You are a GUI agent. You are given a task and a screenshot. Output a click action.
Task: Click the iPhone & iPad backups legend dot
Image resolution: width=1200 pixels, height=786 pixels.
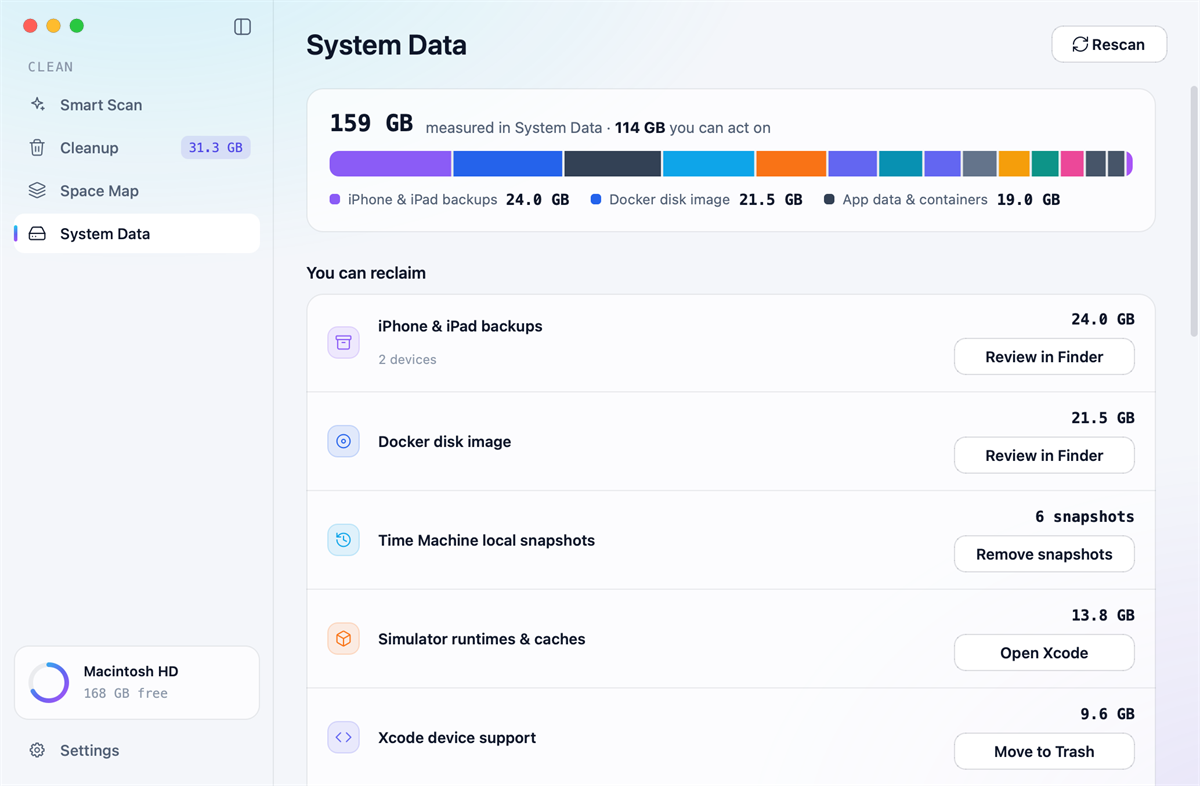(335, 200)
